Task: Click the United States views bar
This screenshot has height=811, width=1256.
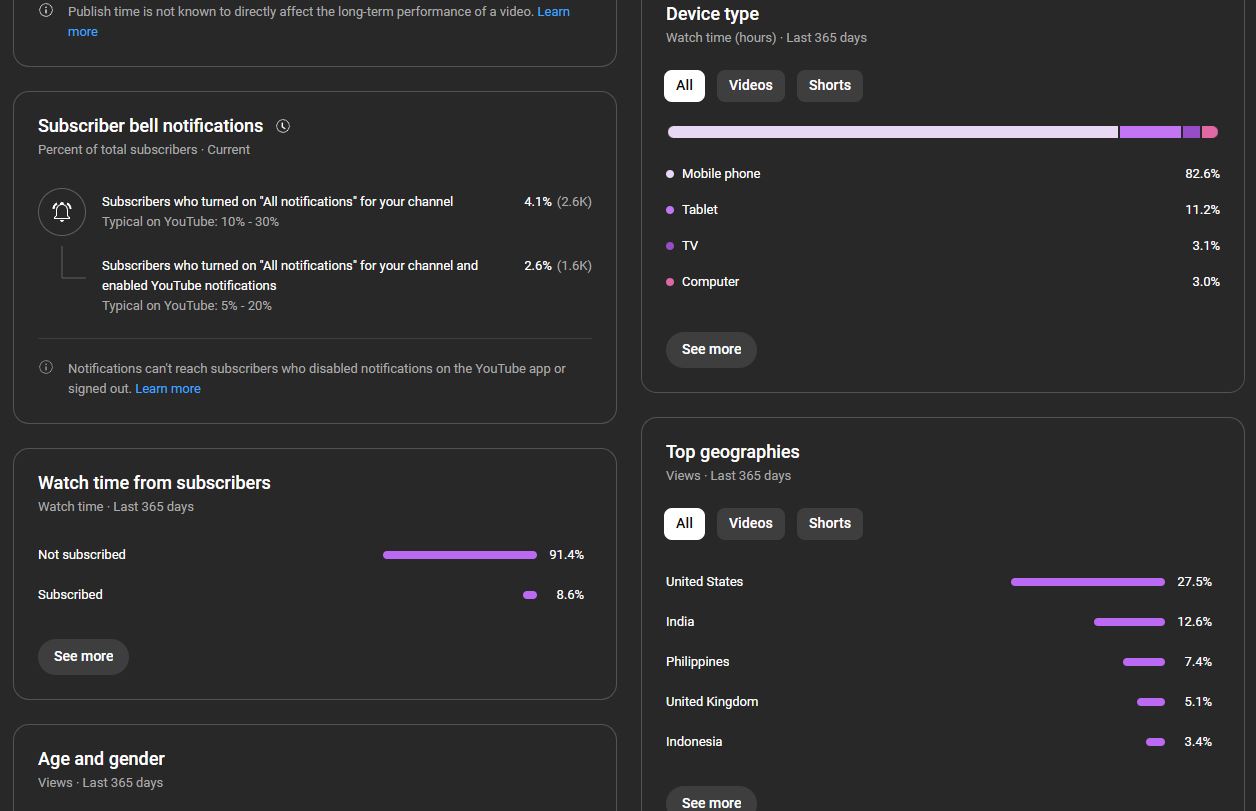Action: click(x=1088, y=582)
